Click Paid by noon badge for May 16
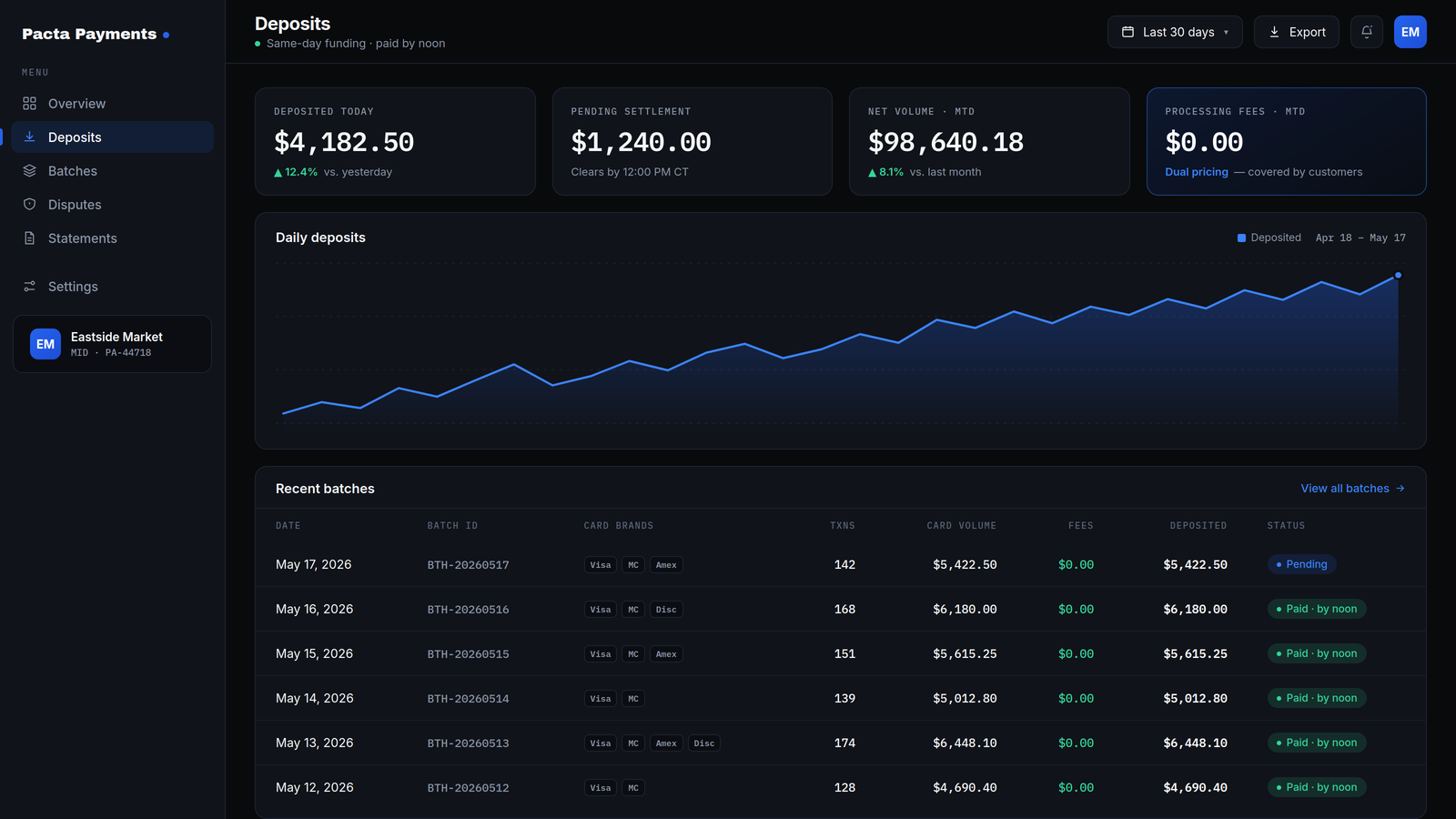1456x819 pixels. pyautogui.click(x=1317, y=609)
